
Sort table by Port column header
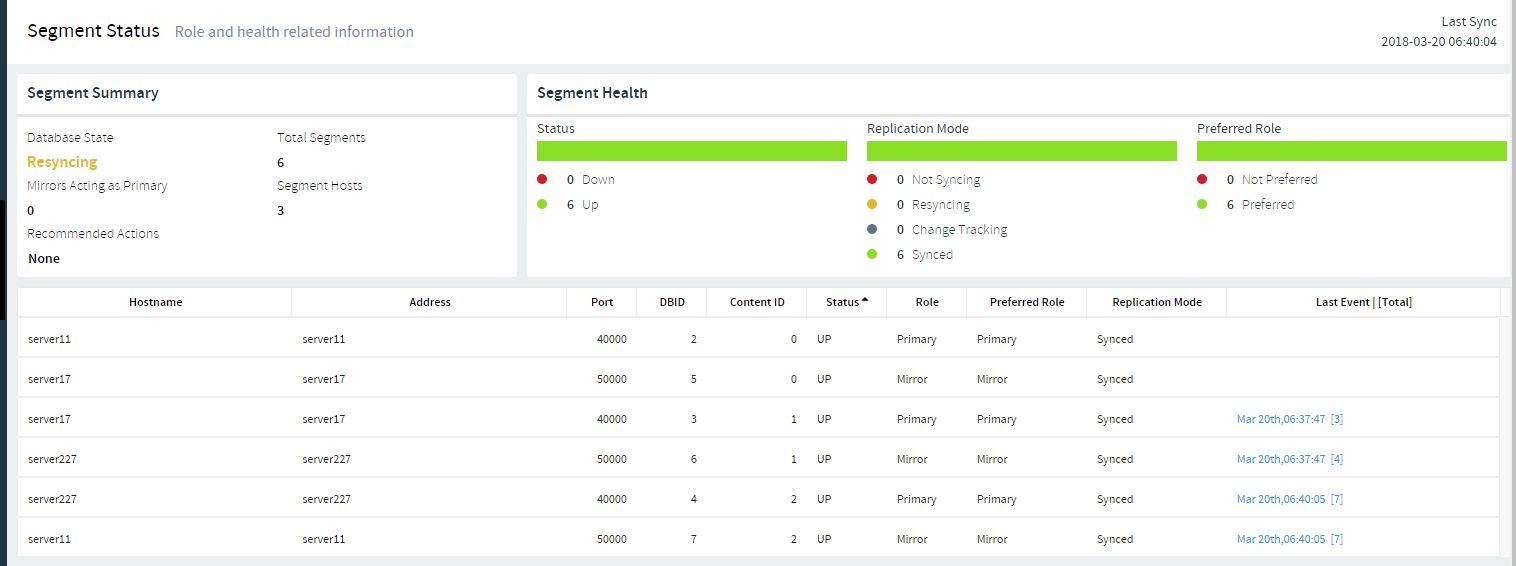point(601,302)
